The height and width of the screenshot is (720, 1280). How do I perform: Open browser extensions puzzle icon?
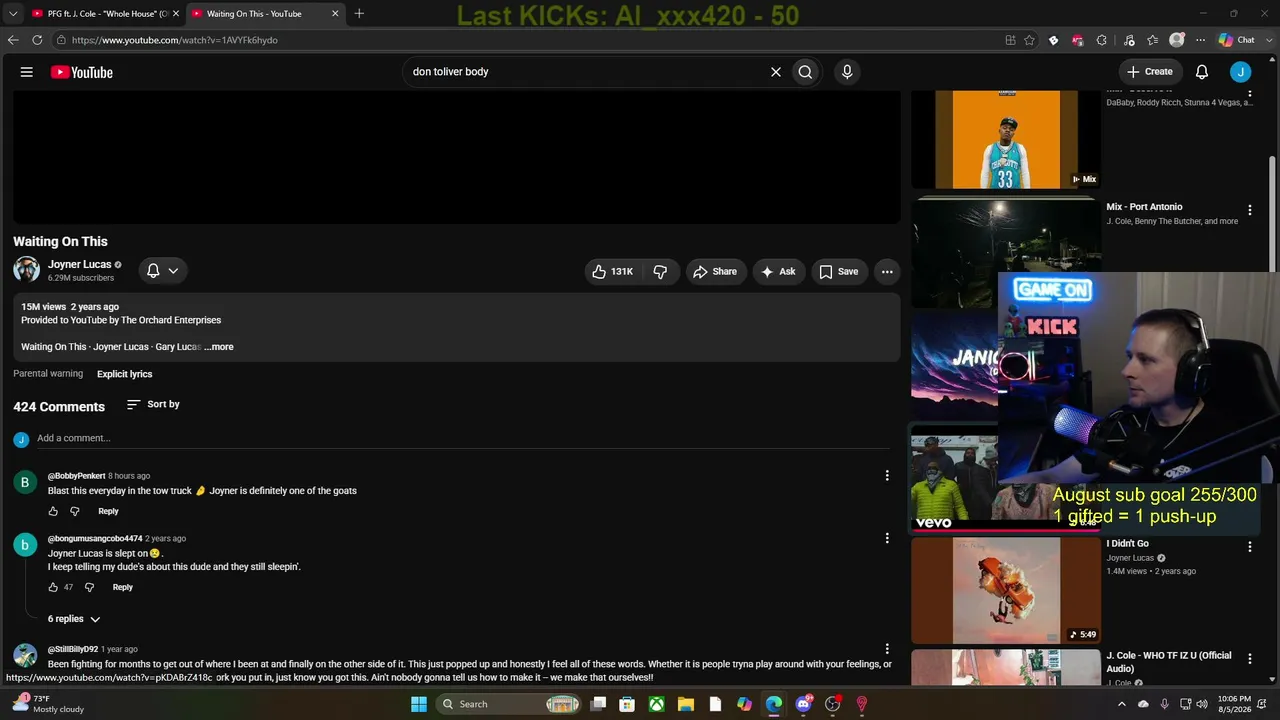tap(1101, 40)
